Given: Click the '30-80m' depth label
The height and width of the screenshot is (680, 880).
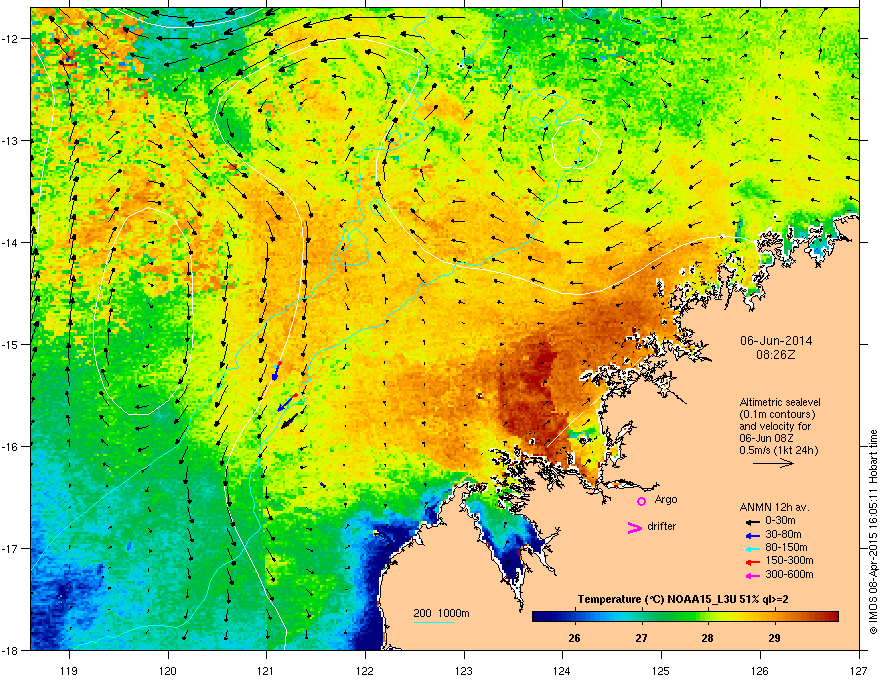Looking at the screenshot, I should pyautogui.click(x=783, y=534).
